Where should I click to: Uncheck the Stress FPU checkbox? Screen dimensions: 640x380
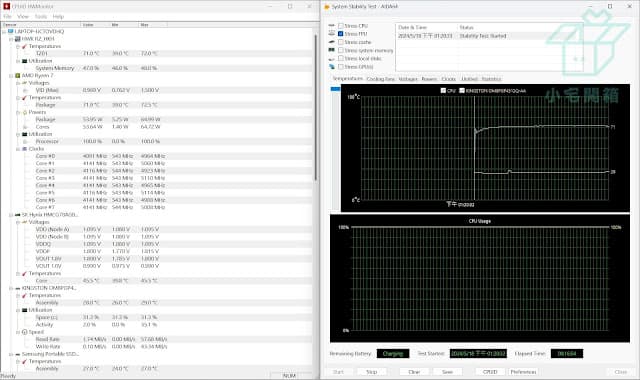point(340,34)
